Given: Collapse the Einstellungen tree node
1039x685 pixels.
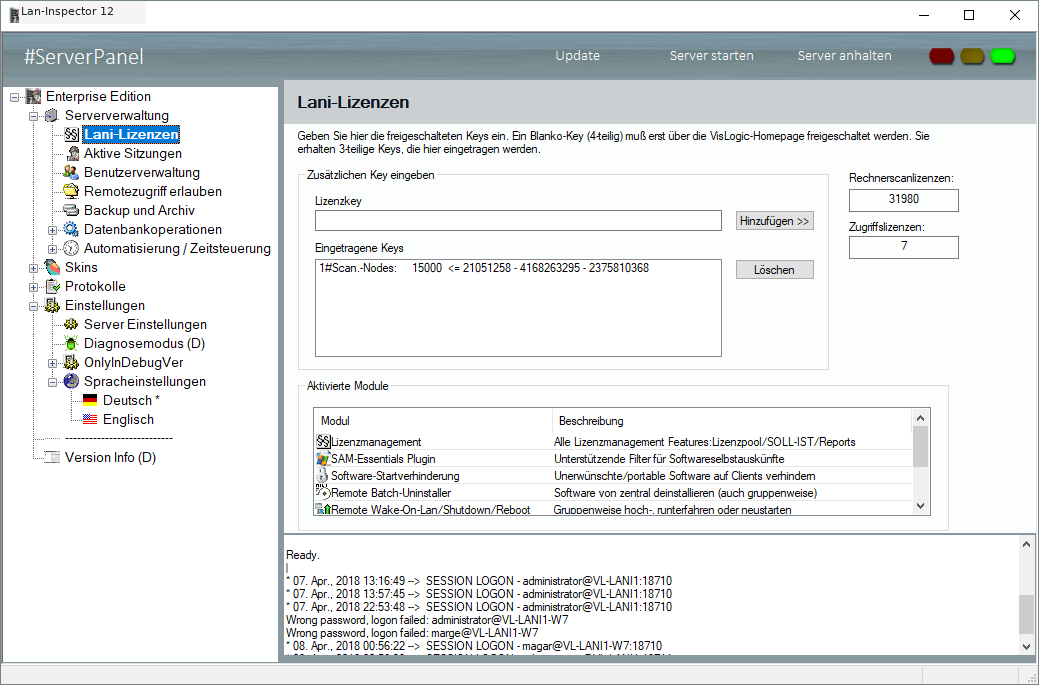Looking at the screenshot, I should coord(33,307).
